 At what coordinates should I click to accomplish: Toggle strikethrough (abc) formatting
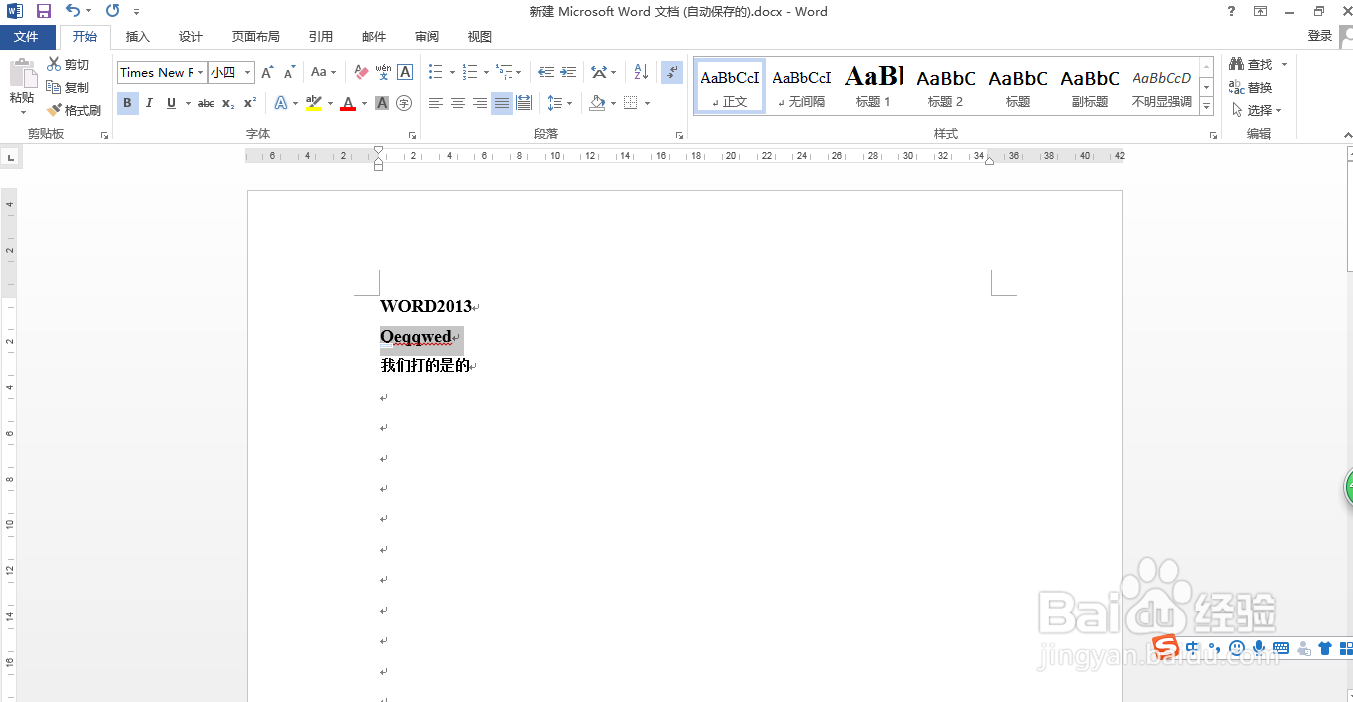click(x=206, y=103)
